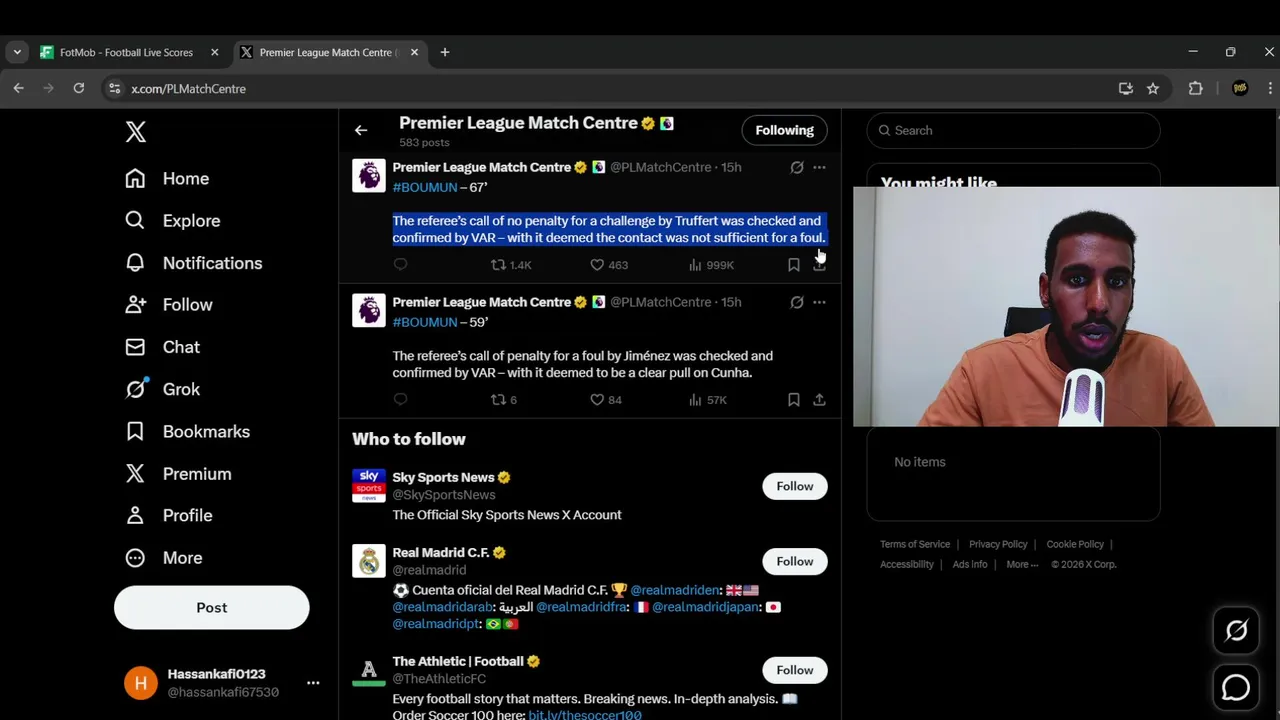Repost the 59' post with 6 reposts
Image resolution: width=1280 pixels, height=720 pixels.
click(503, 400)
